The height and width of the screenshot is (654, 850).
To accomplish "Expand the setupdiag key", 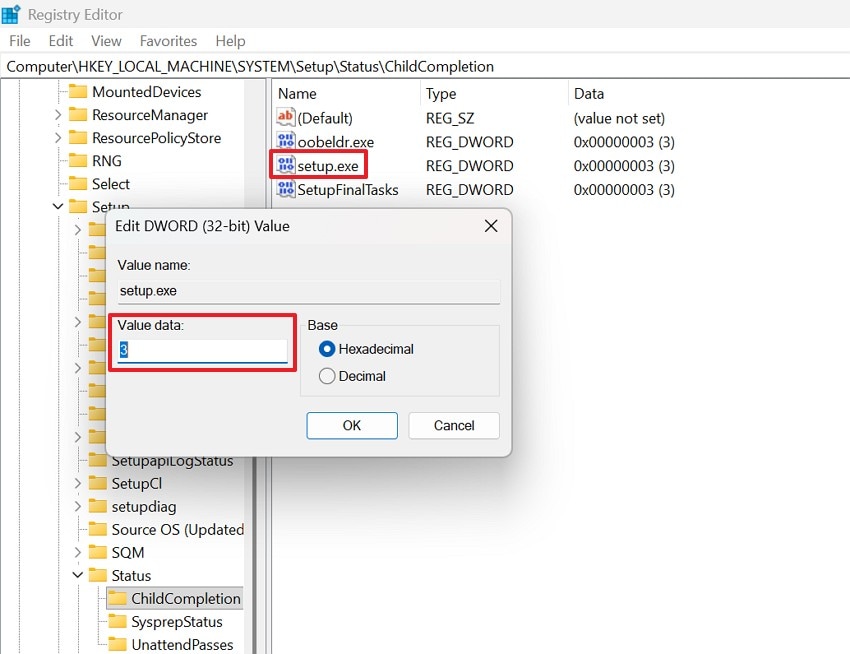I will click(78, 506).
